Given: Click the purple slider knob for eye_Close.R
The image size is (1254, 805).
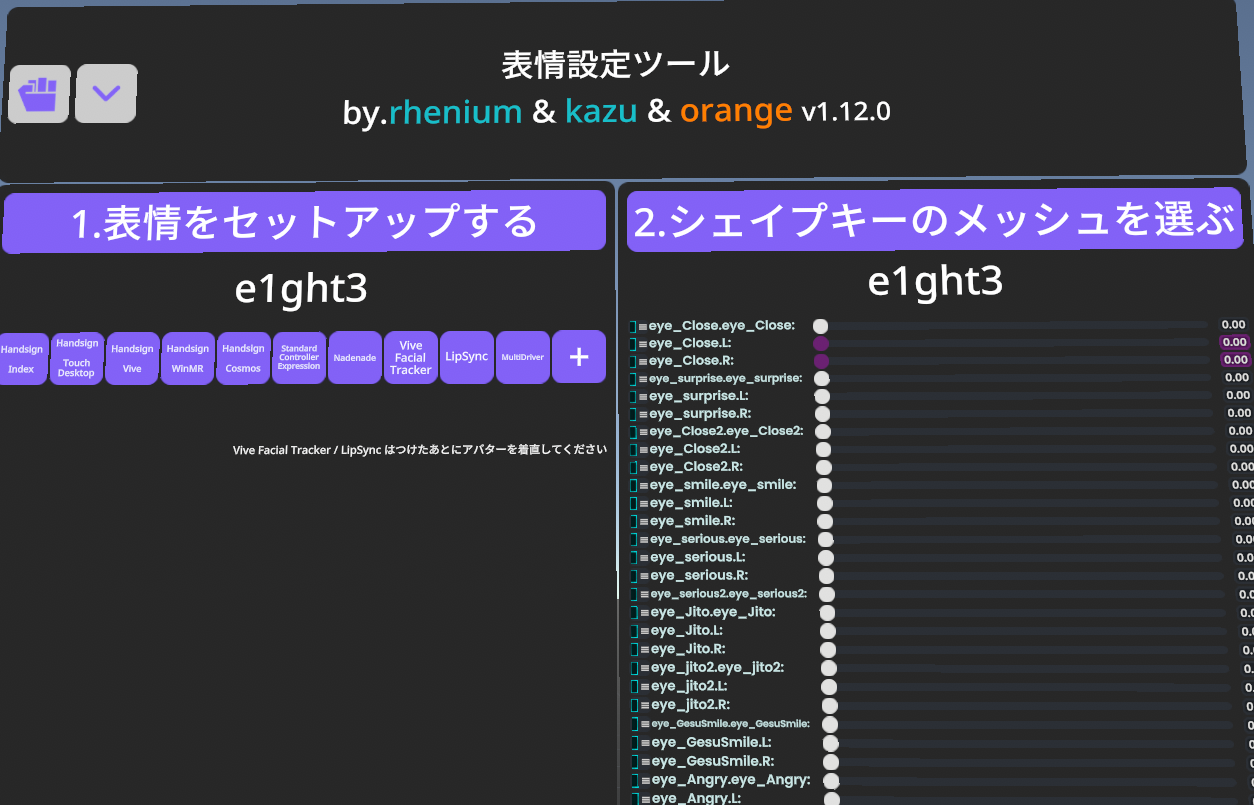Looking at the screenshot, I should click(x=821, y=360).
